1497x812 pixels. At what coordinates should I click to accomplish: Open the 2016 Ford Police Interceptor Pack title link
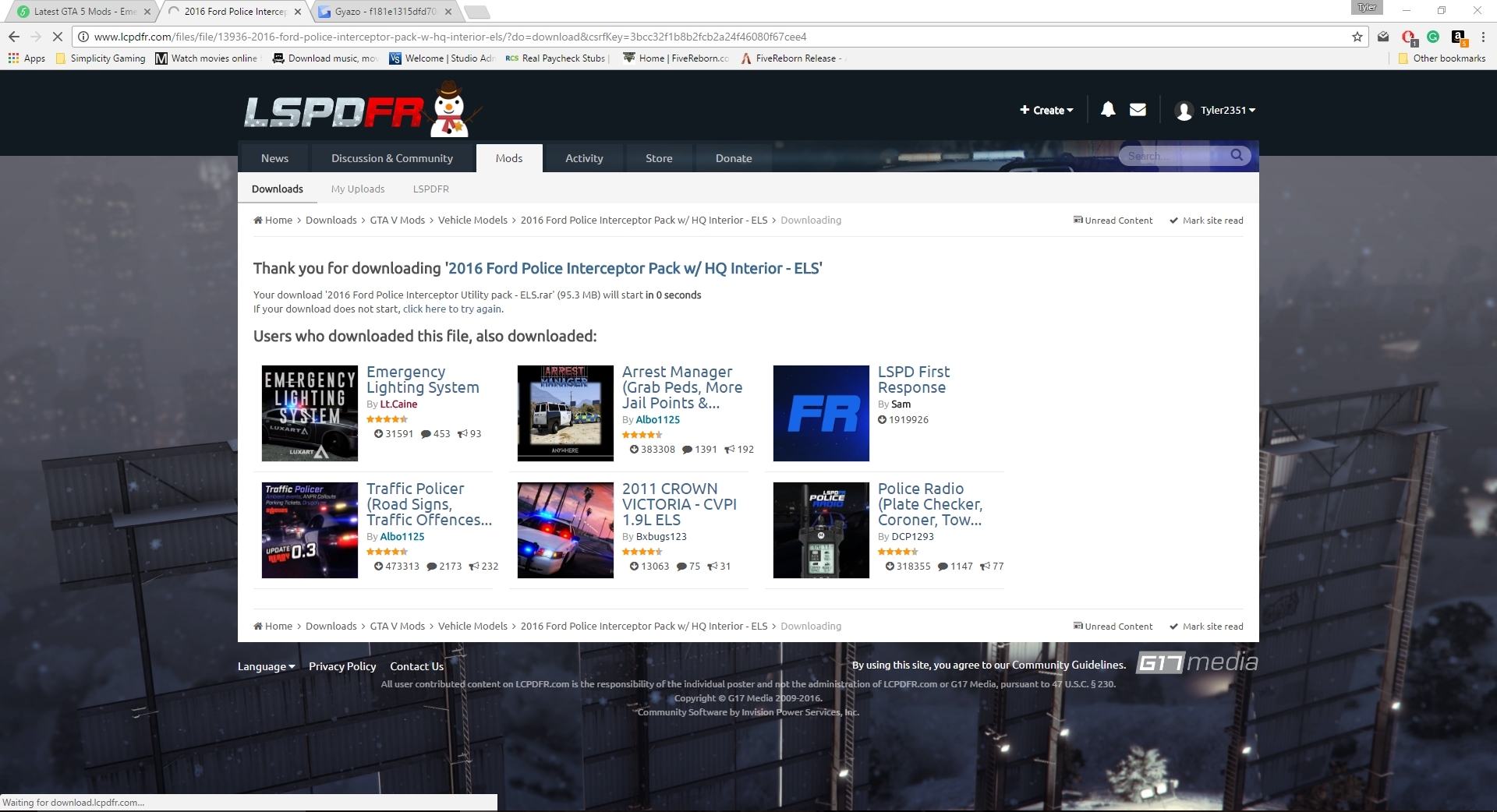pos(633,269)
